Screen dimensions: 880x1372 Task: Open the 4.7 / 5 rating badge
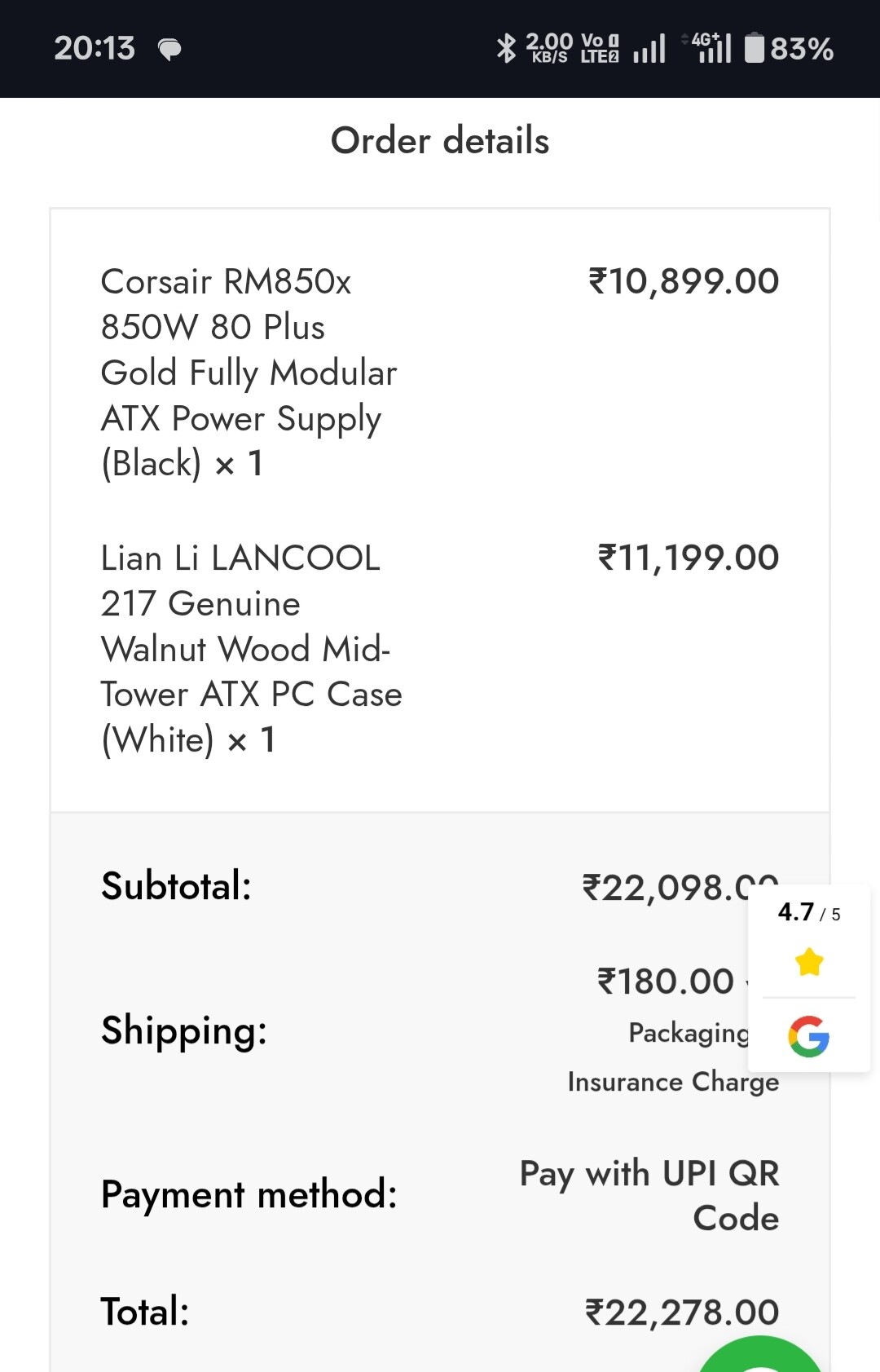coord(808,912)
